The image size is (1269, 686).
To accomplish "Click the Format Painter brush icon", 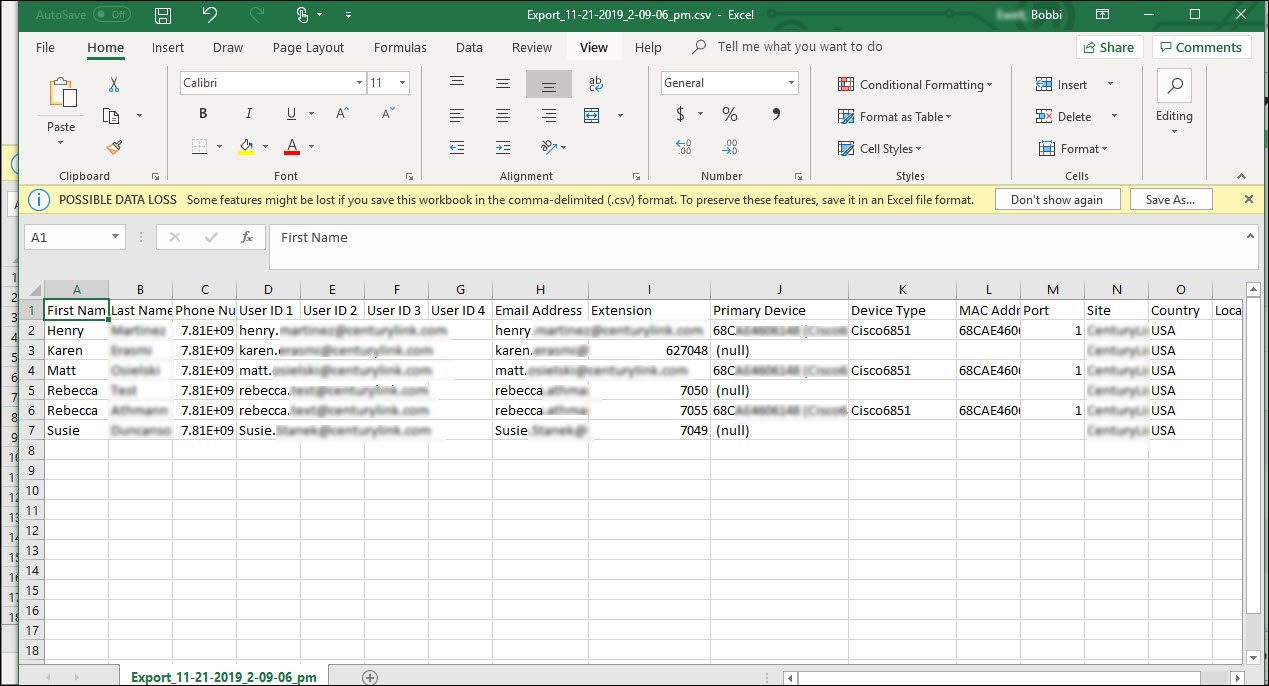I will (113, 147).
